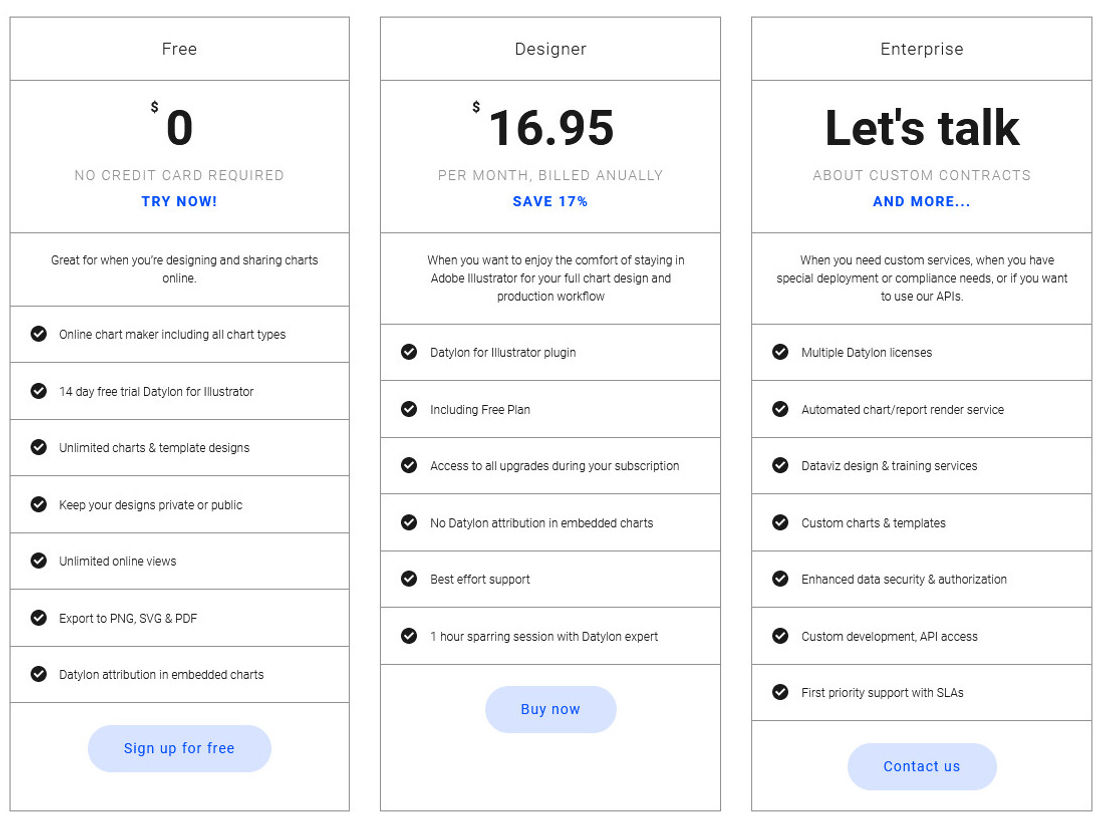Click checkmark next to Unlimited online views
Image resolution: width=1108 pixels, height=825 pixels.
(39, 560)
